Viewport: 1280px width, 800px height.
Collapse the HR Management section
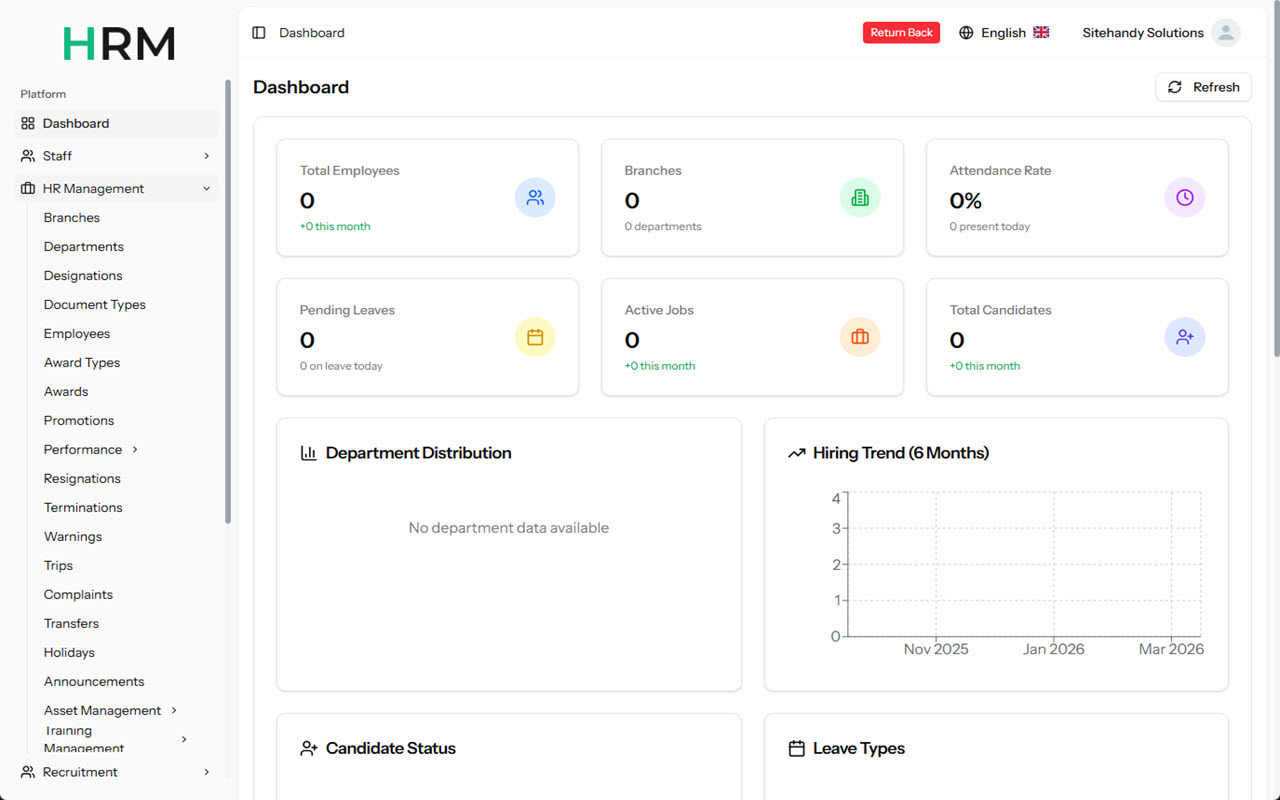point(116,189)
